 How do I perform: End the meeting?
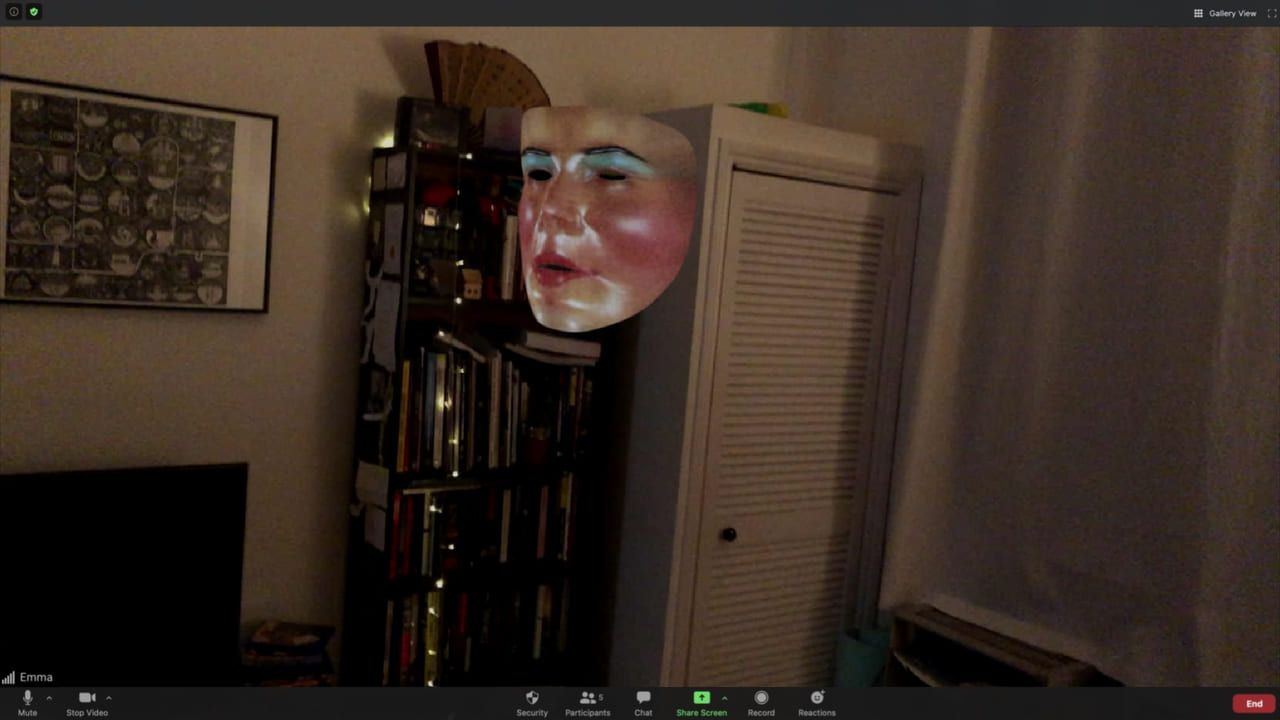pyautogui.click(x=1254, y=703)
